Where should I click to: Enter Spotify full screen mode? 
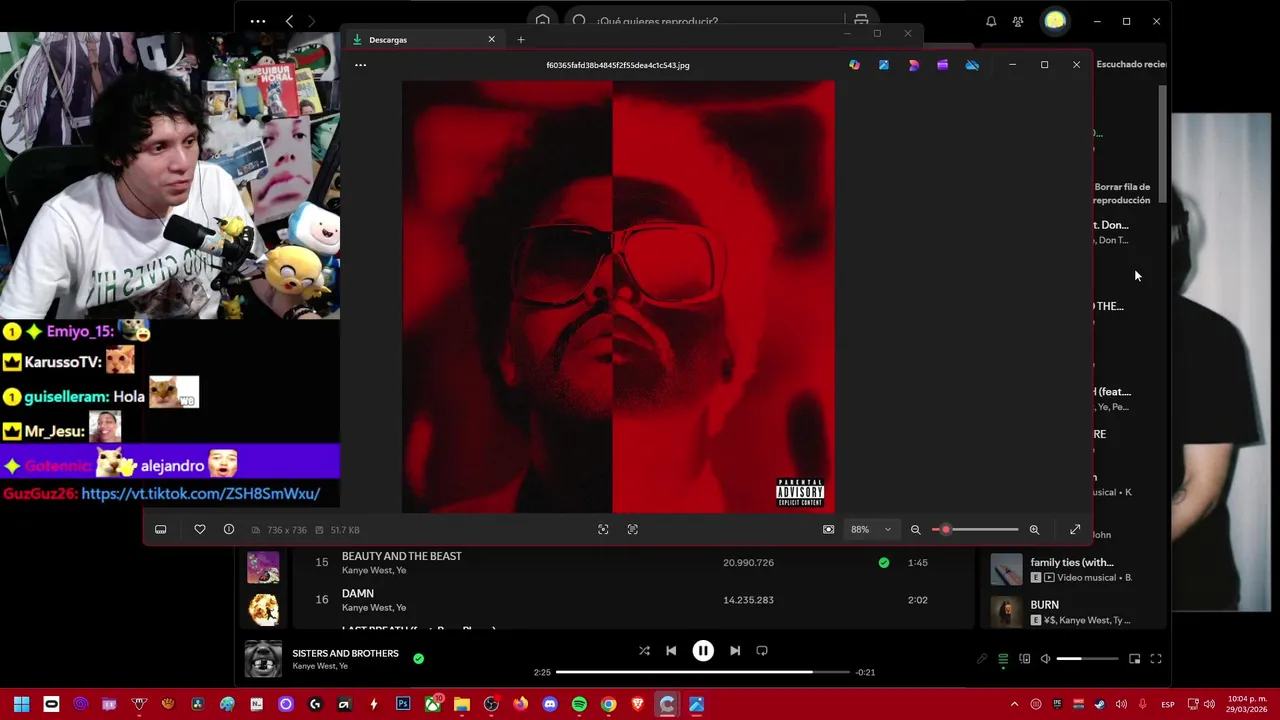(x=1156, y=659)
